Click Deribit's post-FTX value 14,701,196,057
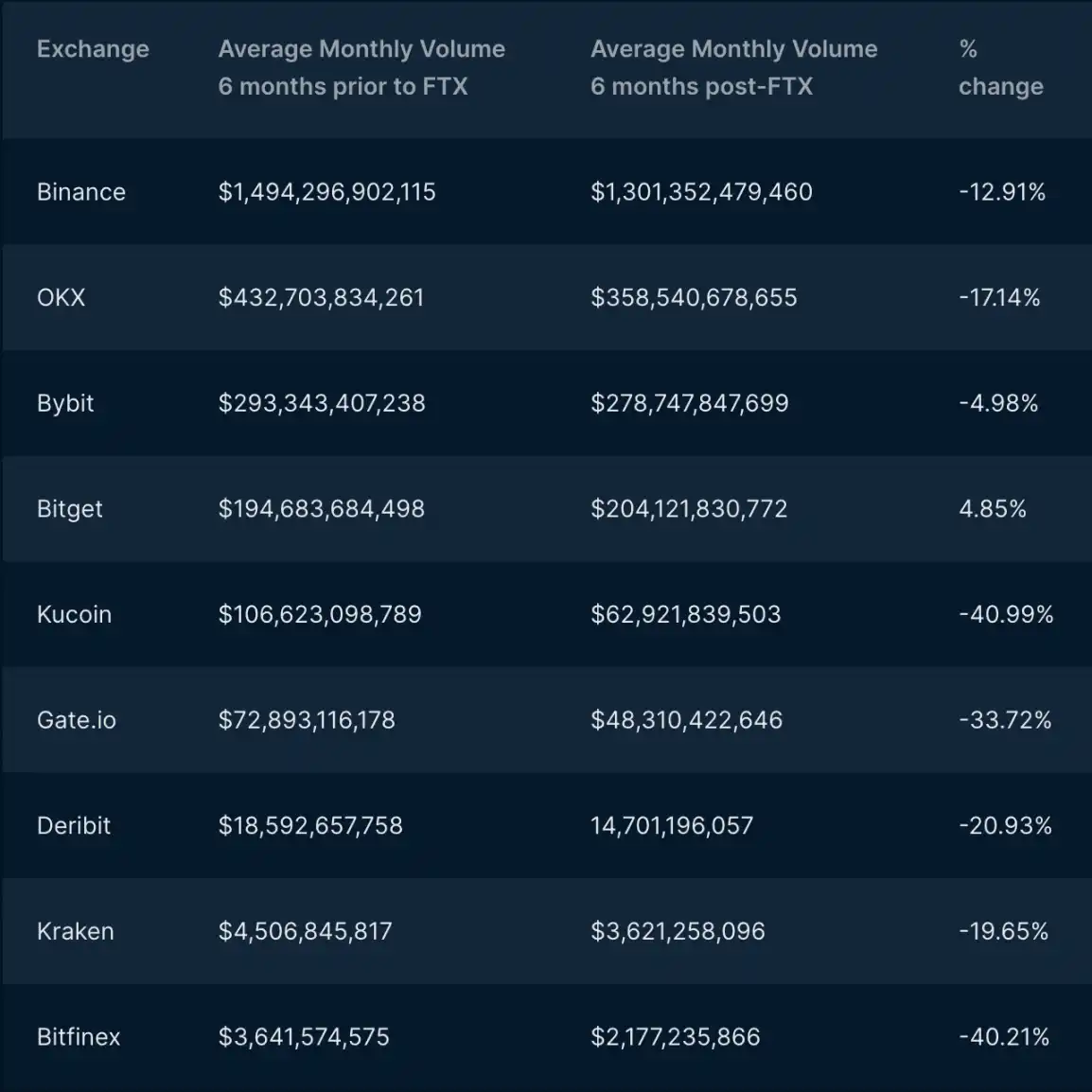The width and height of the screenshot is (1092, 1092). pyautogui.click(x=672, y=826)
